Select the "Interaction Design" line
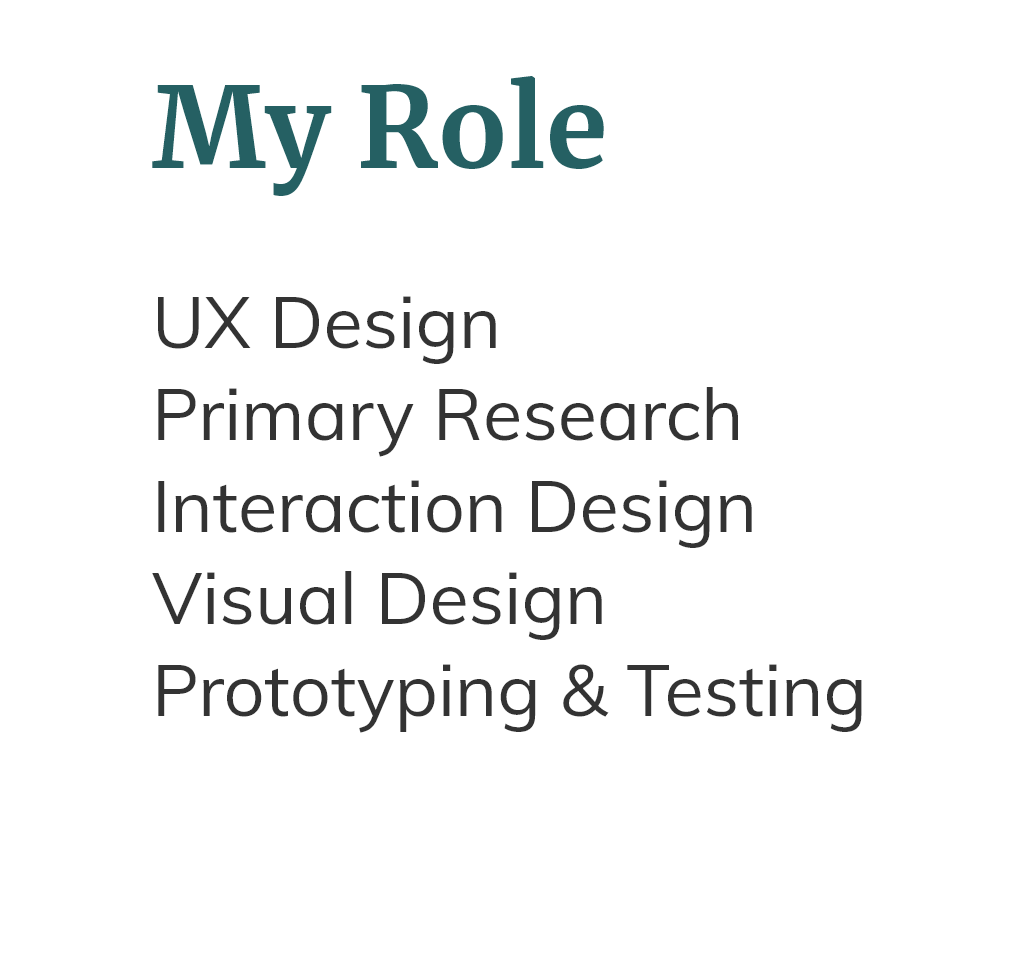This screenshot has height=972, width=1024. pos(455,509)
